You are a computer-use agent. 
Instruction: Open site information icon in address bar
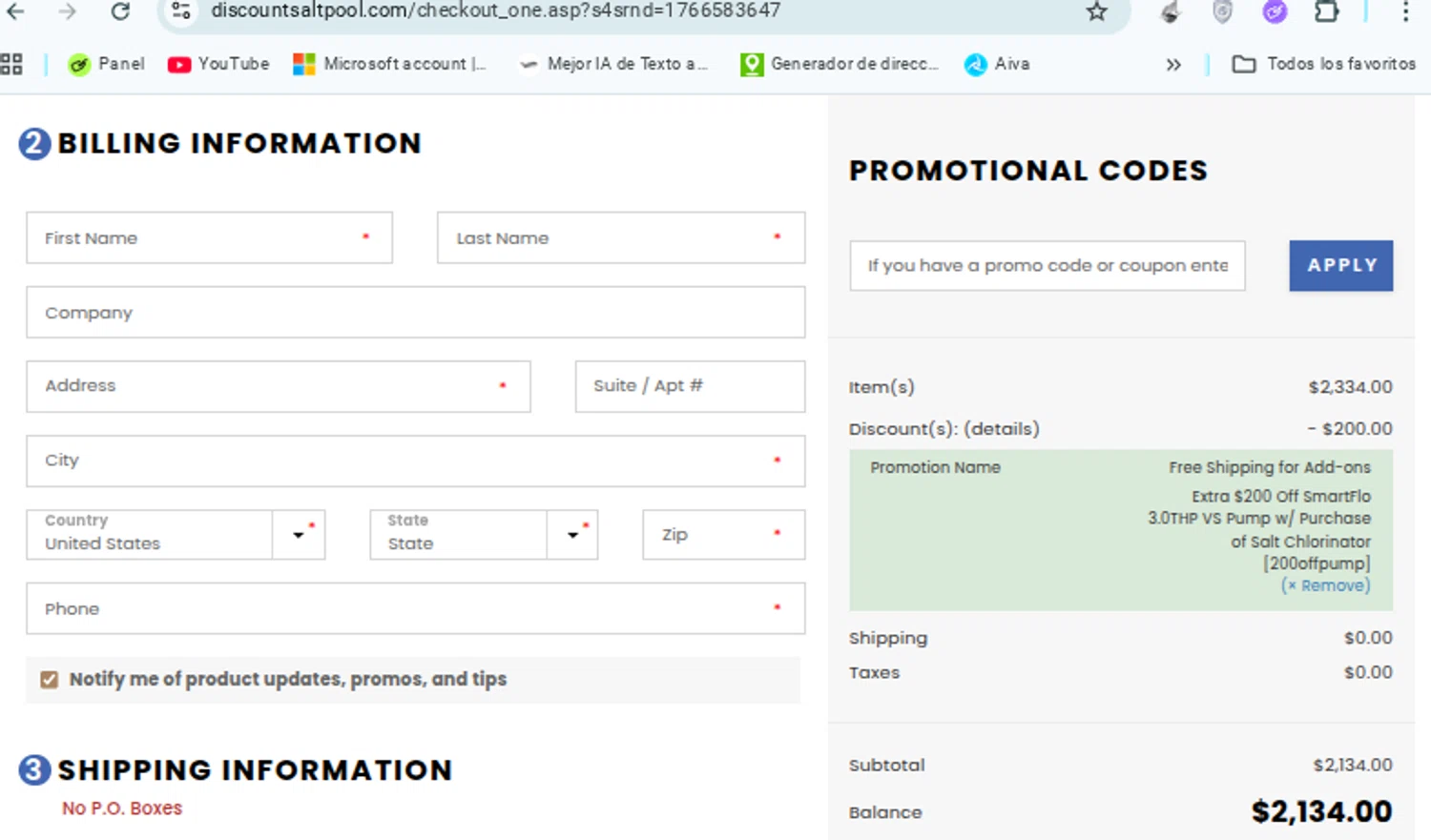(181, 11)
